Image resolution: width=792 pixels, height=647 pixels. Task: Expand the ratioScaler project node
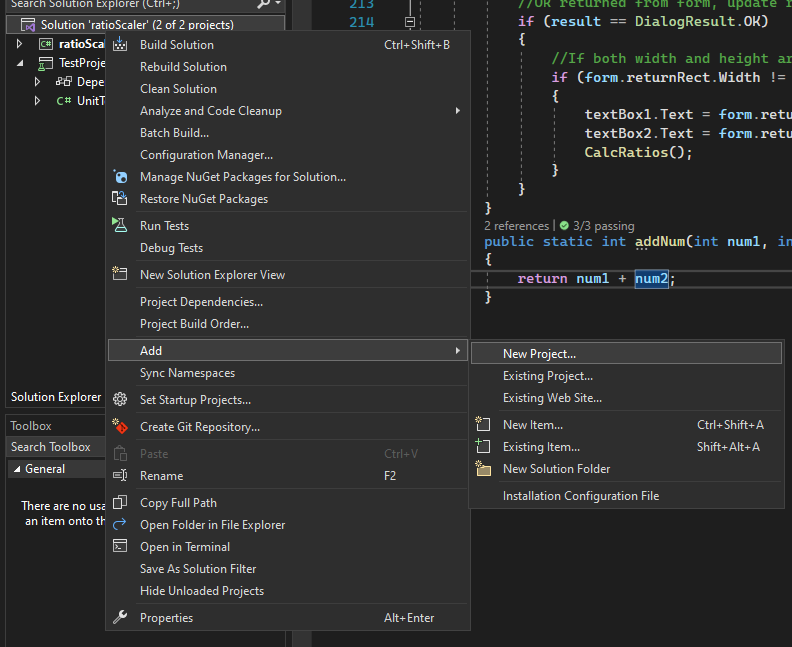coord(19,44)
